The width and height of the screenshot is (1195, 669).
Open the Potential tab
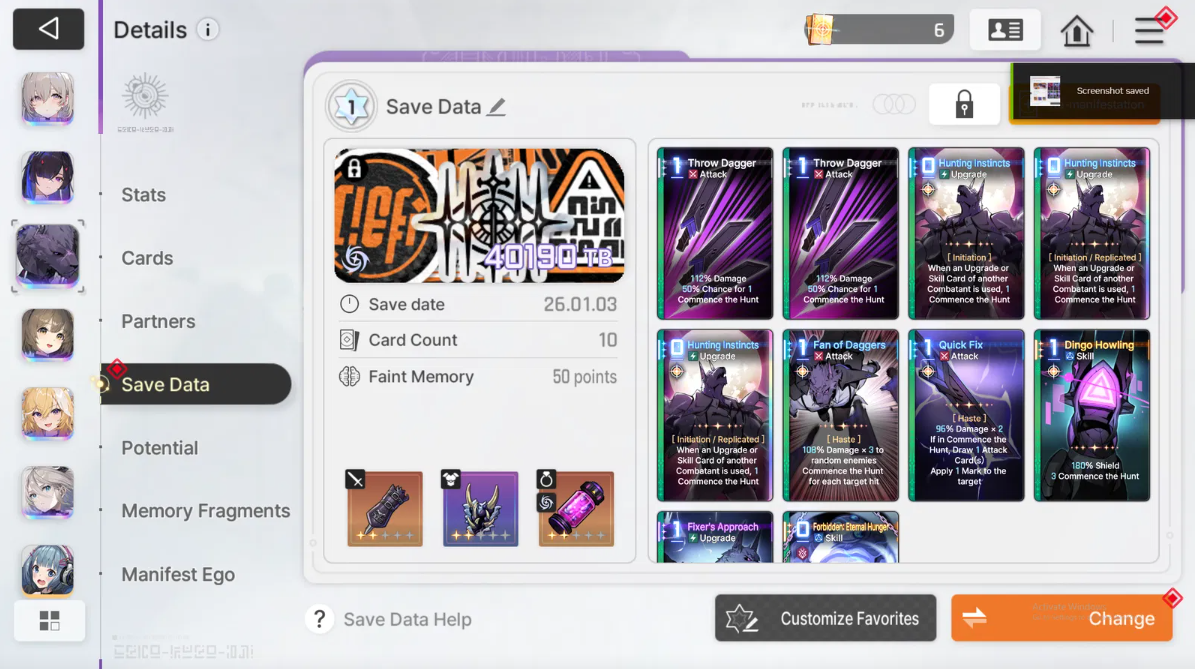(159, 448)
